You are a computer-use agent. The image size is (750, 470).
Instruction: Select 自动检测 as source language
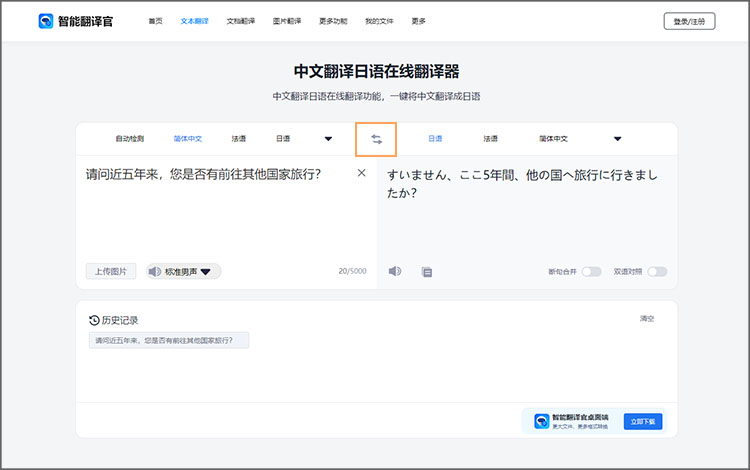pyautogui.click(x=130, y=139)
